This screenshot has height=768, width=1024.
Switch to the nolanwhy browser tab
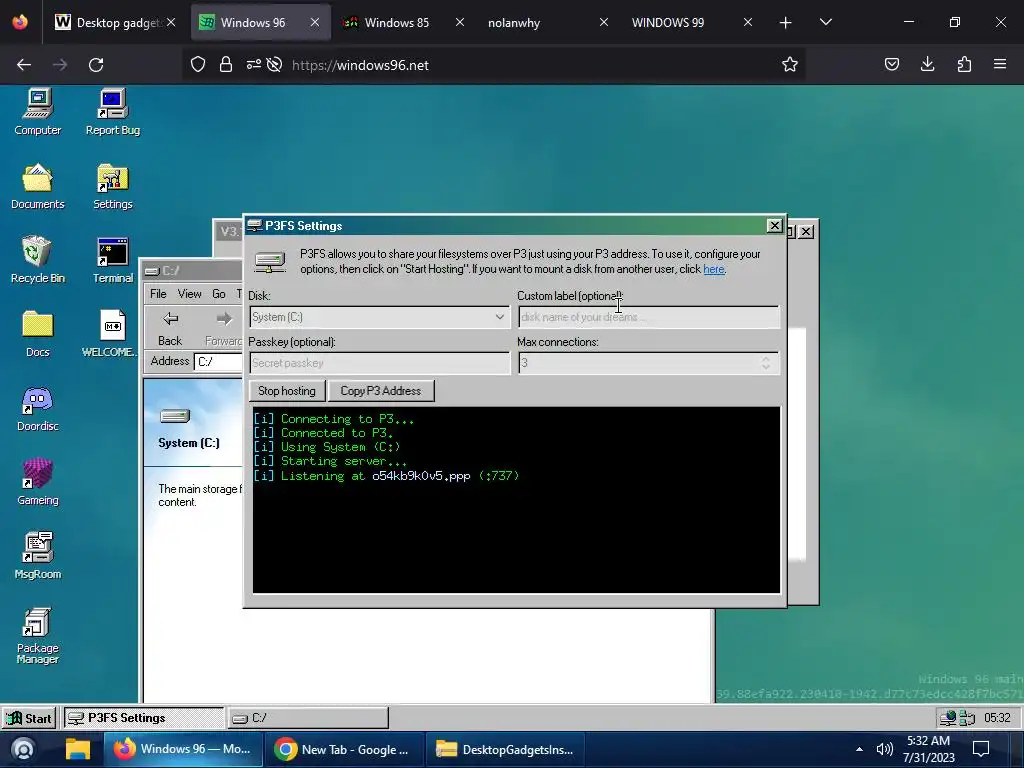pyautogui.click(x=514, y=22)
